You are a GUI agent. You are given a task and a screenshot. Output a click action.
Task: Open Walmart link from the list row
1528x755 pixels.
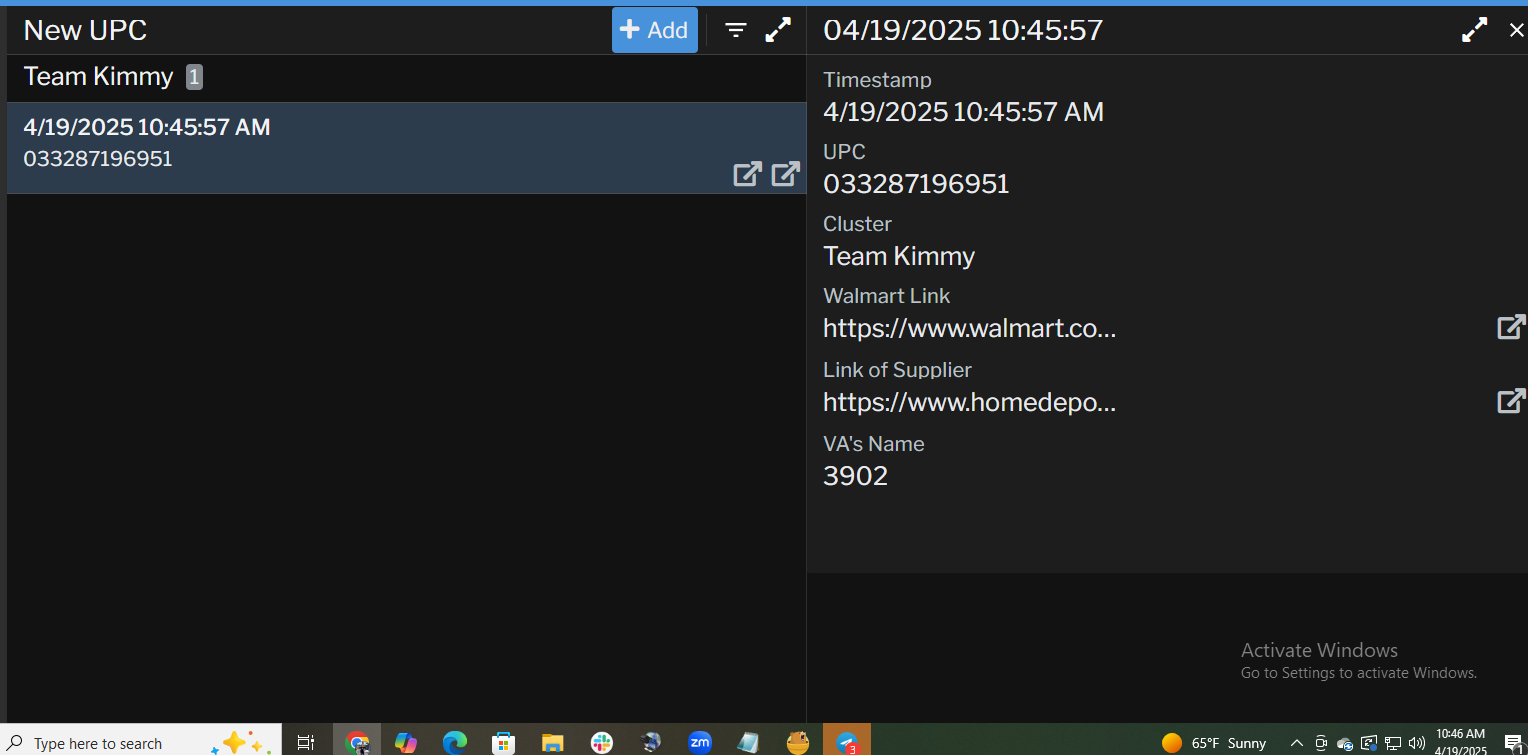pos(747,174)
